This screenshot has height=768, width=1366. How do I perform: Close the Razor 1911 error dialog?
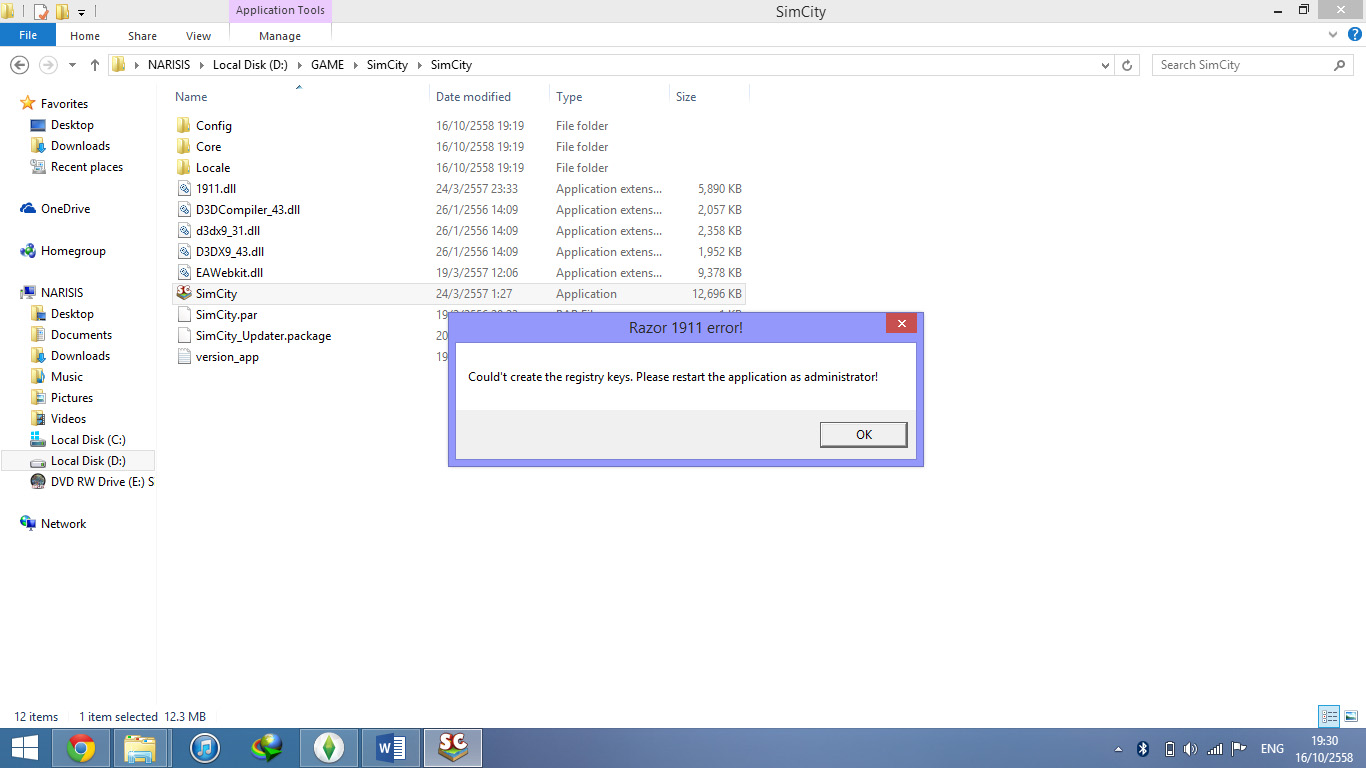(x=901, y=324)
